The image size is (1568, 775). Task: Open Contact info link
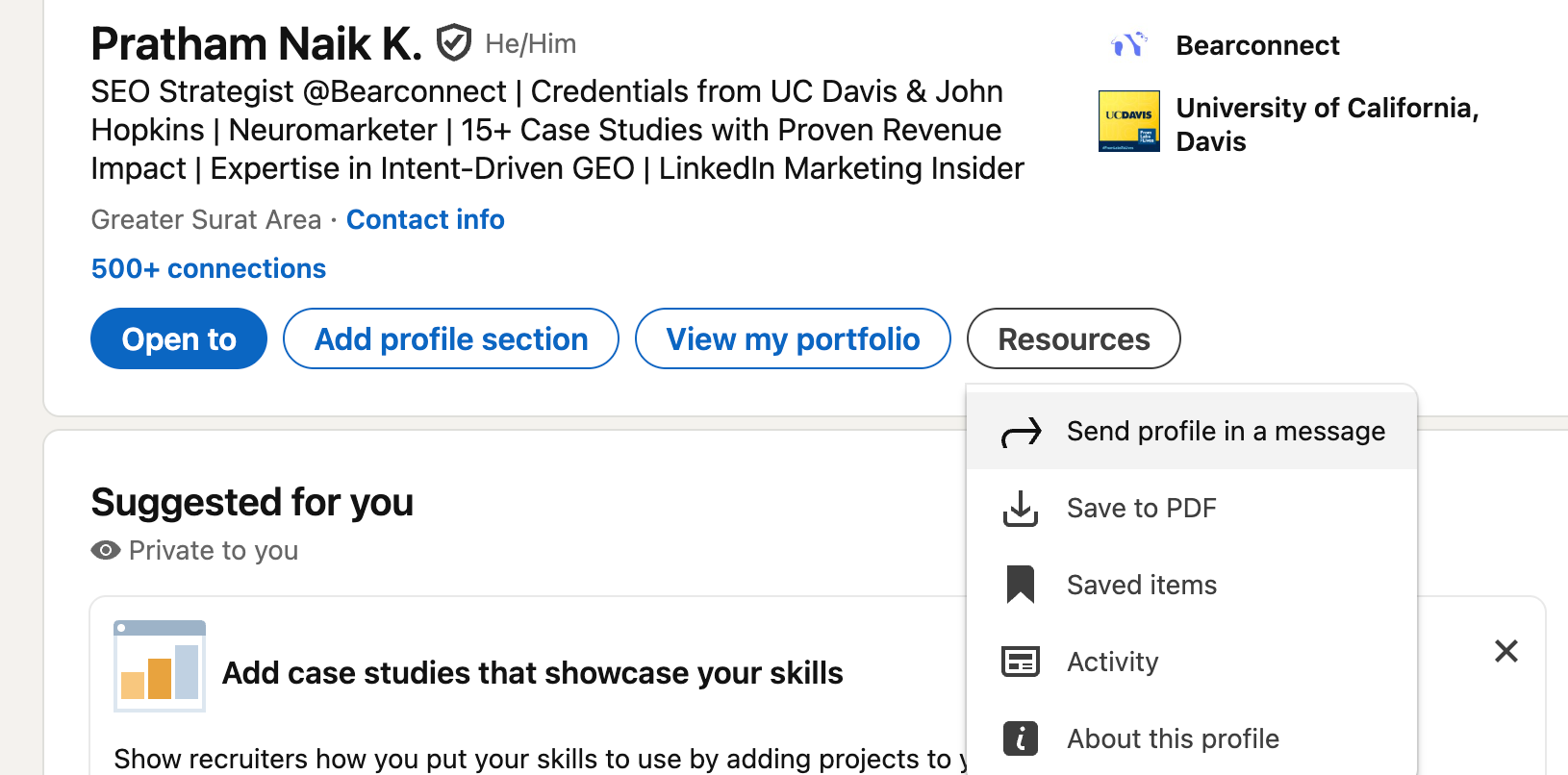click(x=425, y=219)
